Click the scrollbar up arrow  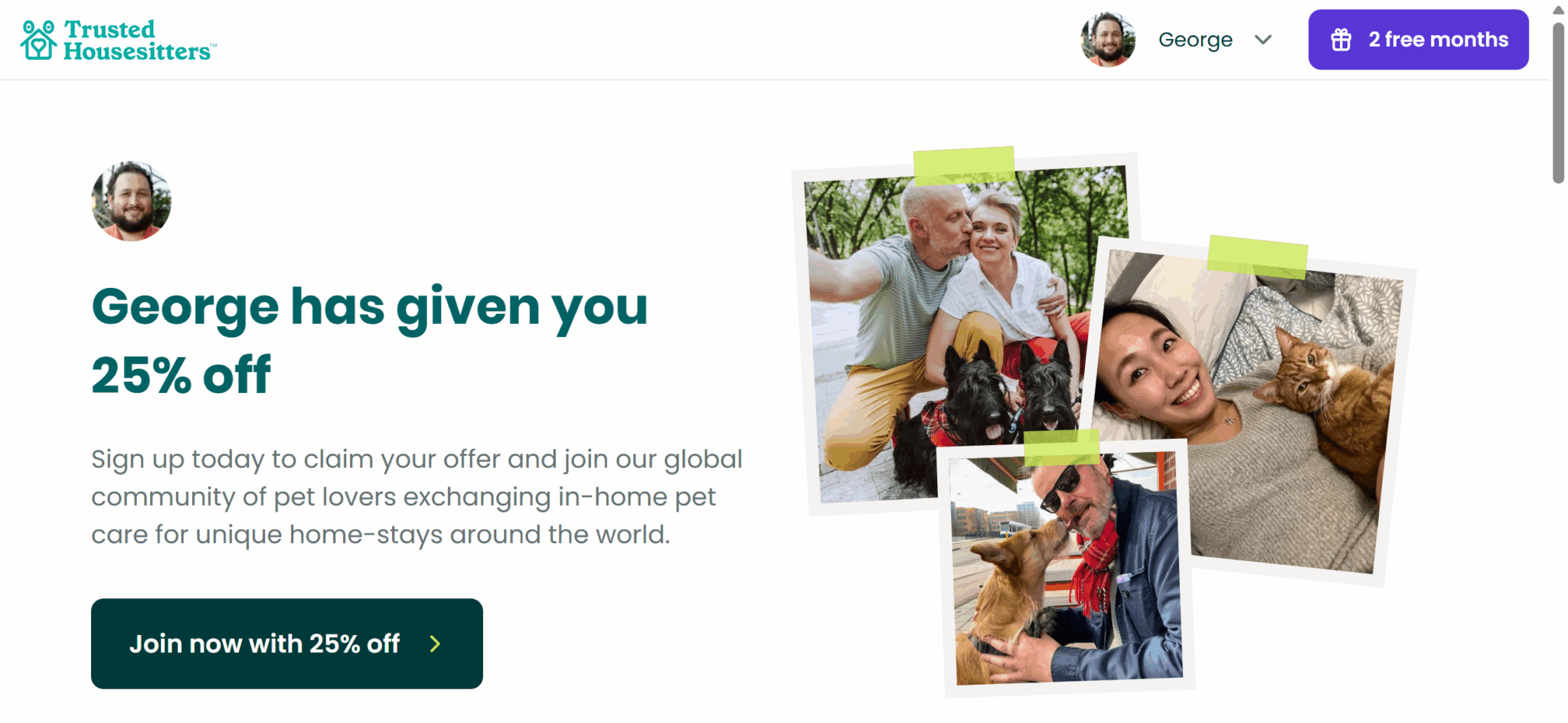pos(1558,10)
